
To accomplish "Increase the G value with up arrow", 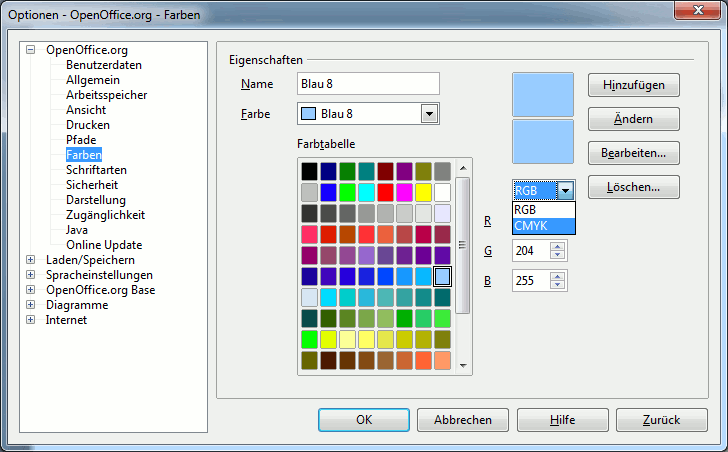I will pos(558,246).
